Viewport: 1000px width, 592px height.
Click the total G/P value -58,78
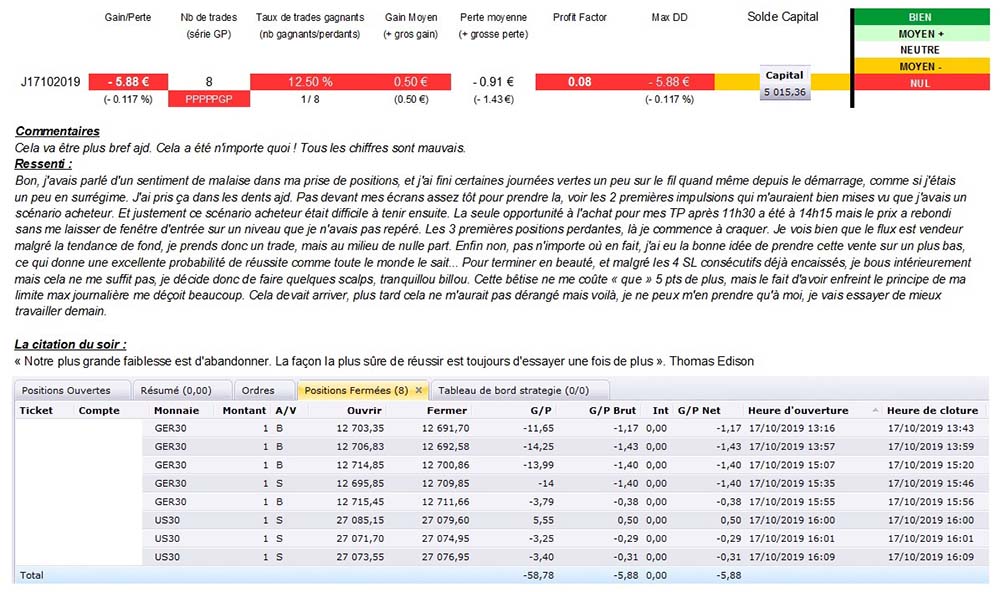point(538,575)
